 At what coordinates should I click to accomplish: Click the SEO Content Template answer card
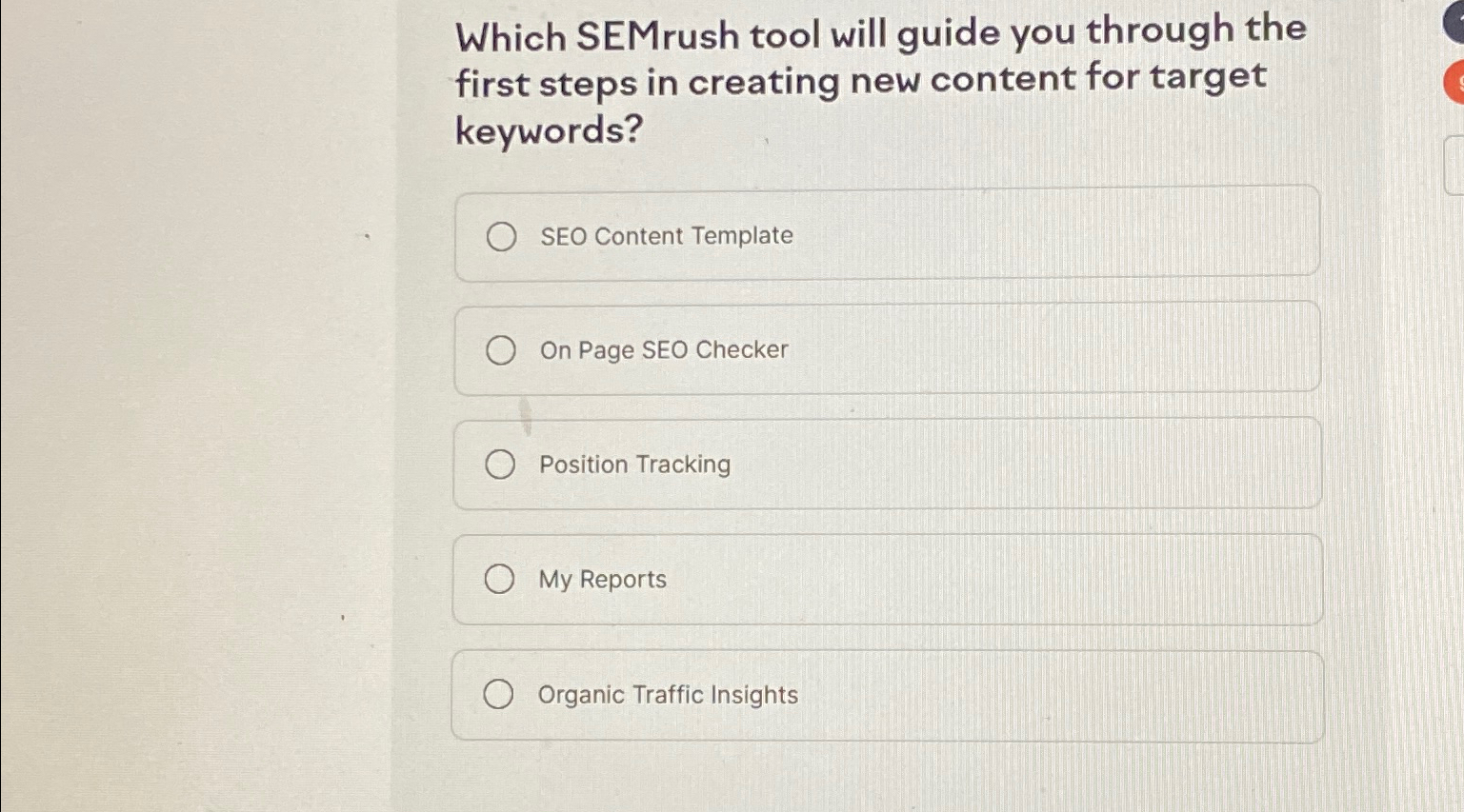coord(886,233)
